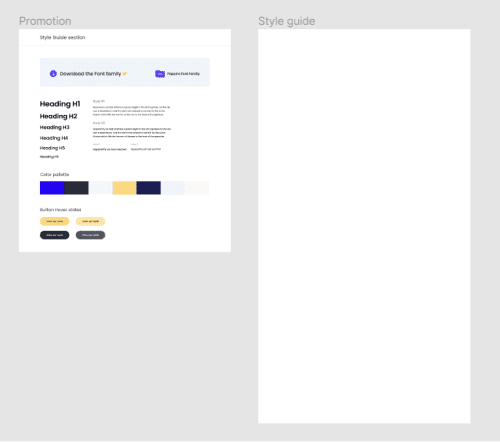The height and width of the screenshot is (442, 500).
Task: Pick the yellow color swatch
Action: pos(124,188)
